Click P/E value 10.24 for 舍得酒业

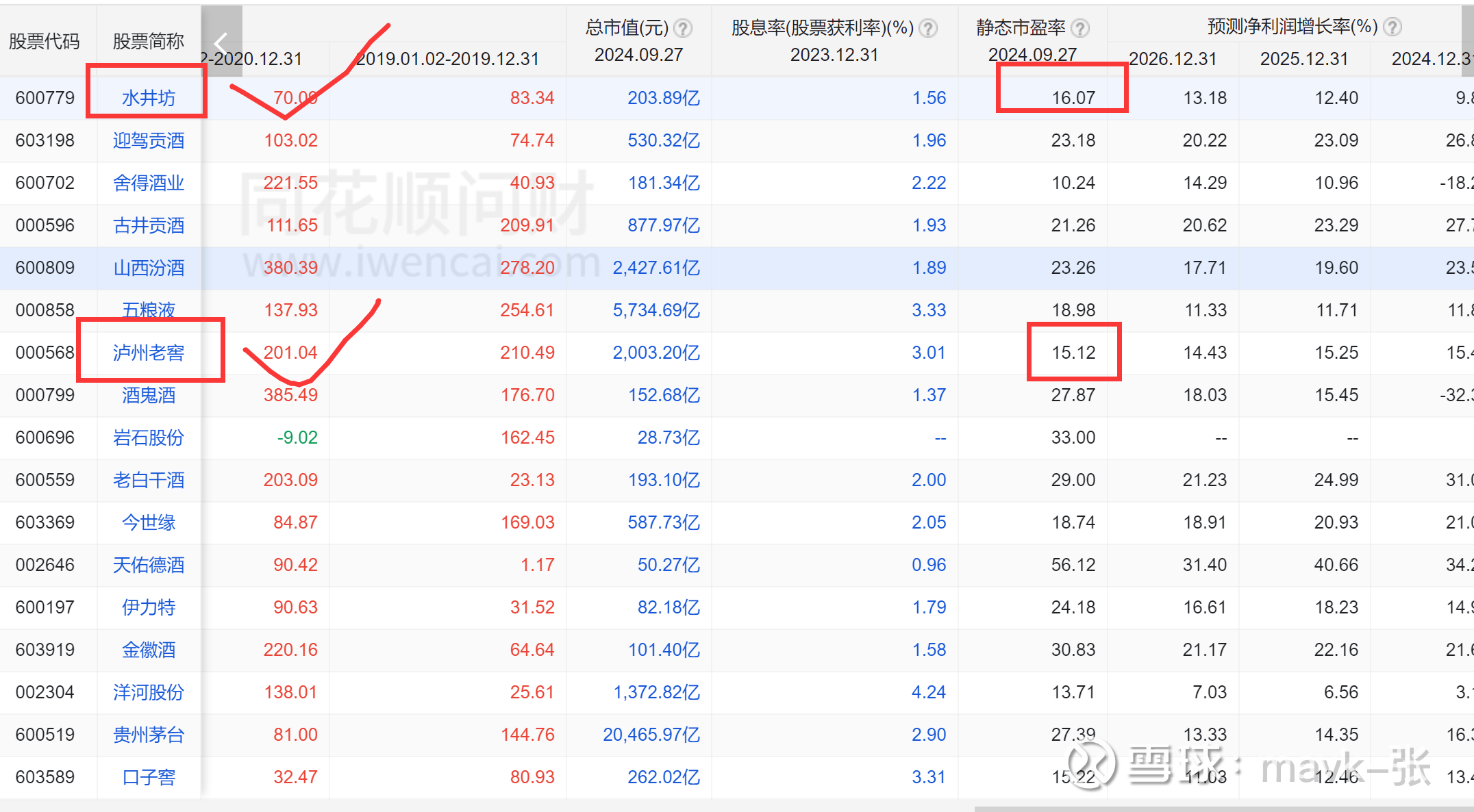coord(1073,183)
